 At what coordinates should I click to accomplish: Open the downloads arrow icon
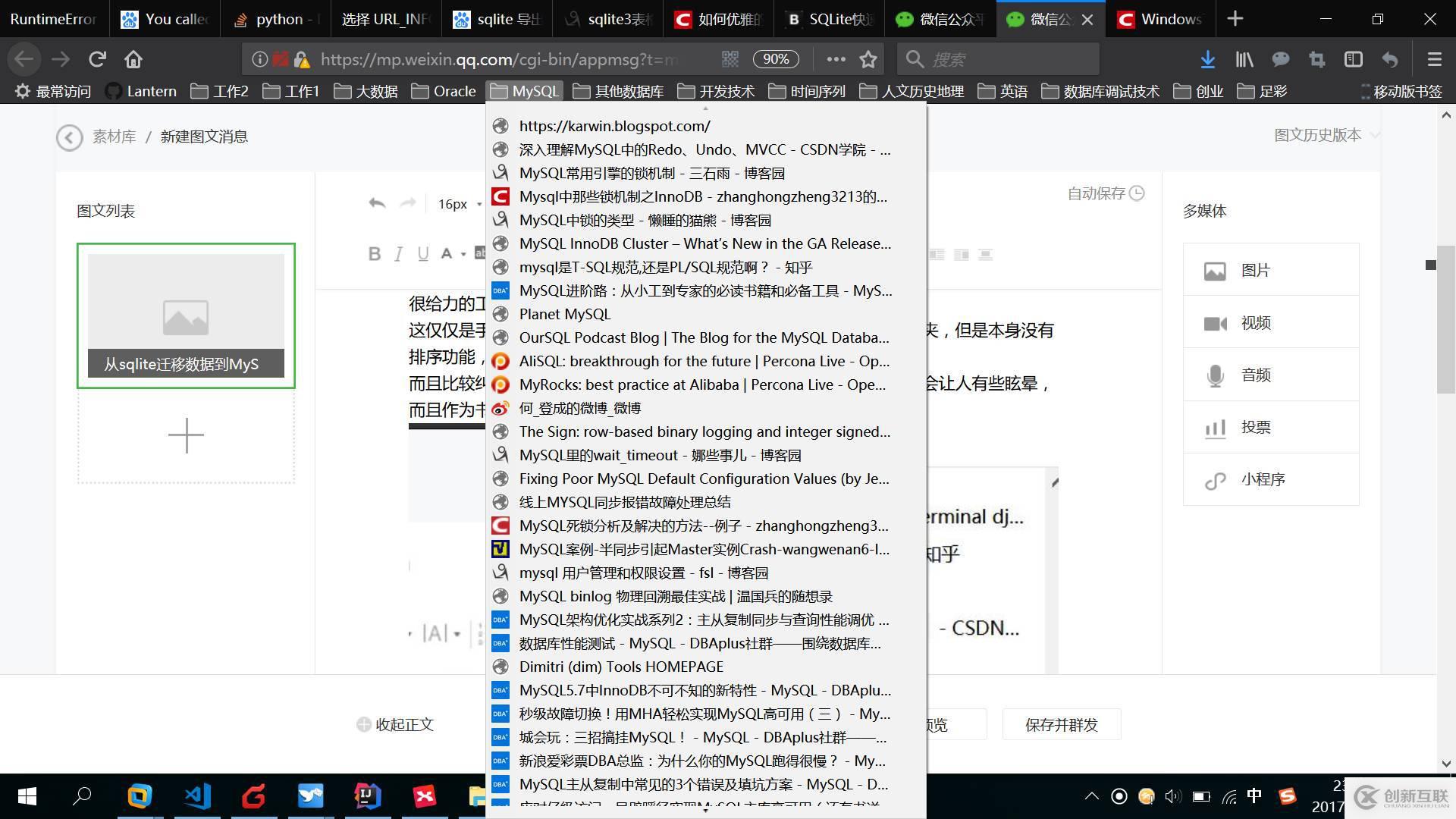pos(1208,59)
